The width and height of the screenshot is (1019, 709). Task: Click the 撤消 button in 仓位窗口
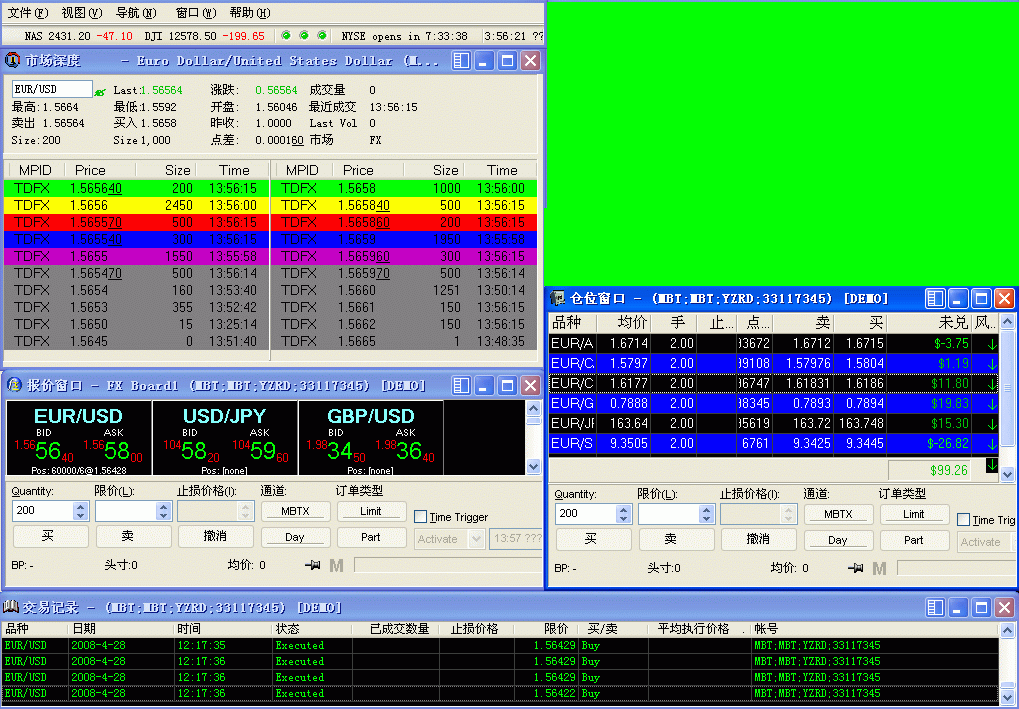(x=758, y=539)
